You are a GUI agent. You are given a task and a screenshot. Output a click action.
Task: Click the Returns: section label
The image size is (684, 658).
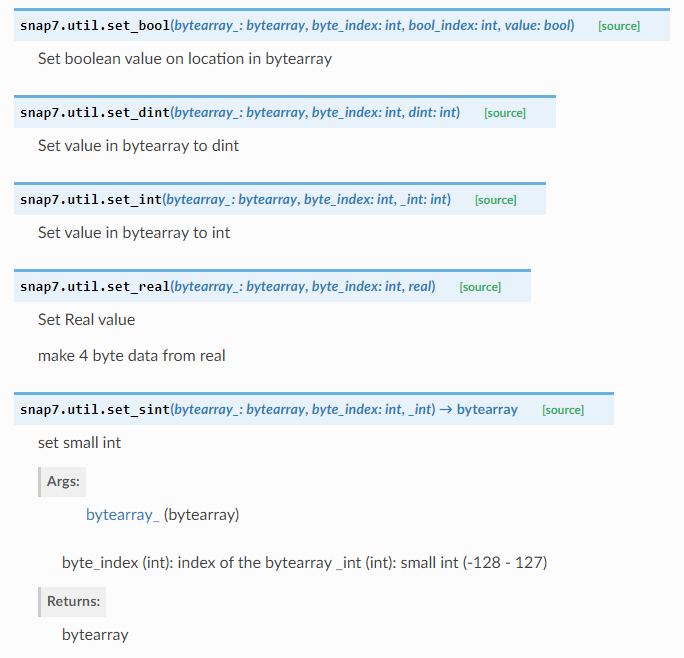pos(73,601)
